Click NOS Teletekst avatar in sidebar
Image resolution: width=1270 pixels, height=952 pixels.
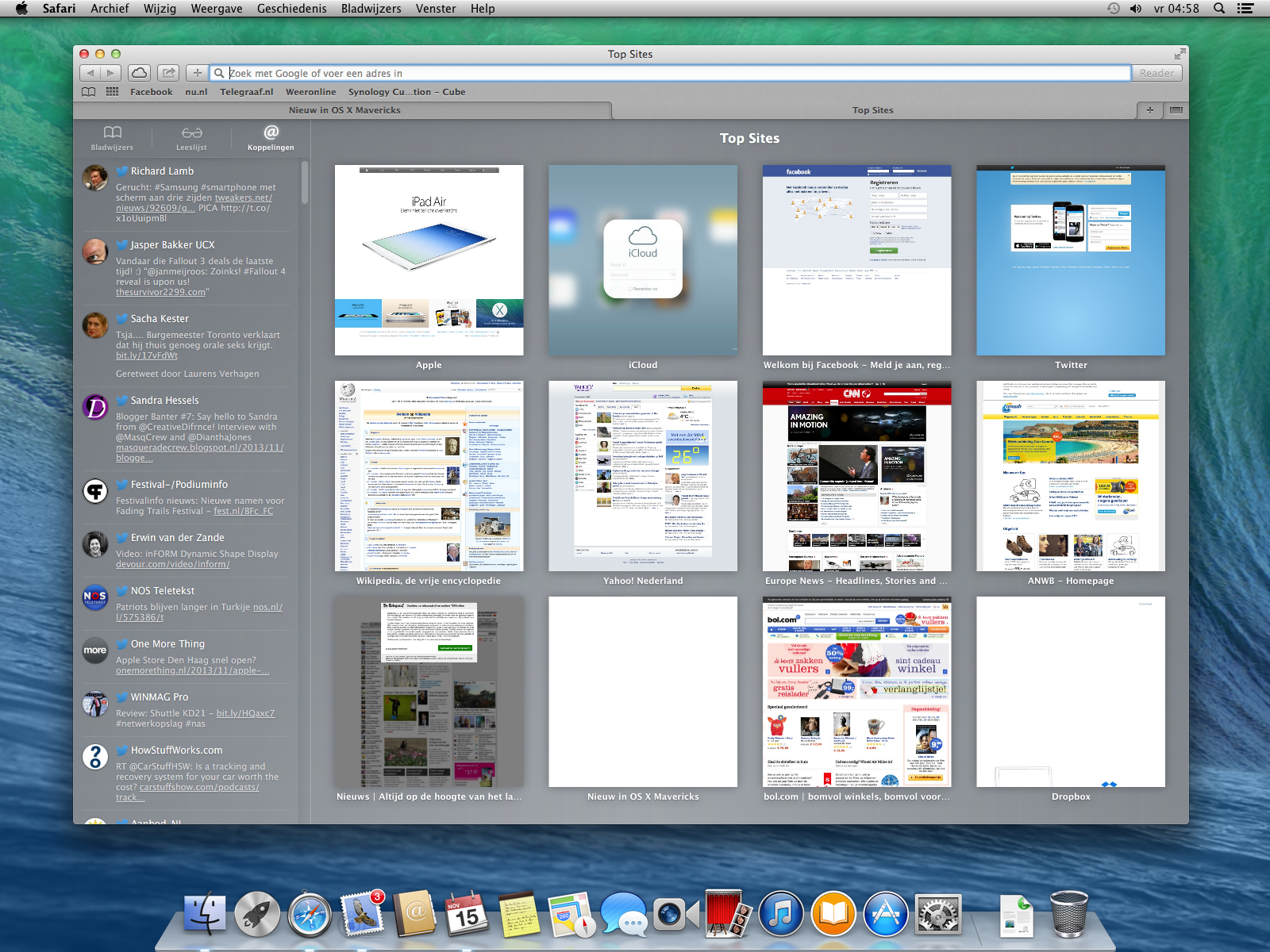[x=95, y=597]
